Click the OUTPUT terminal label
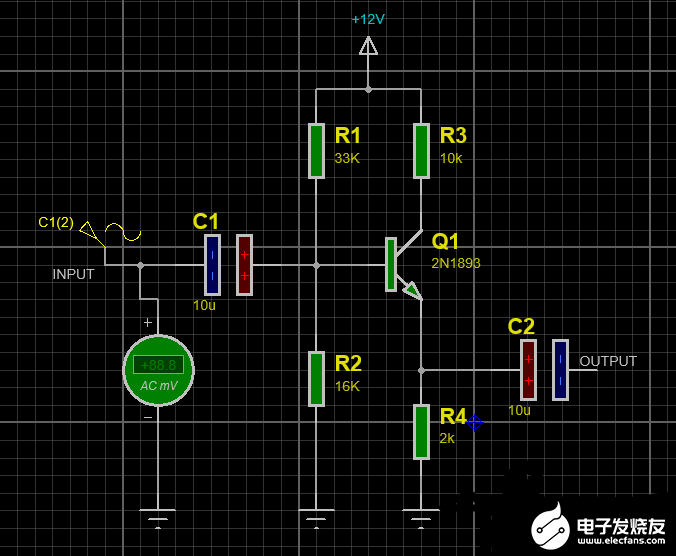Viewport: 676px width, 556px height. coord(608,361)
